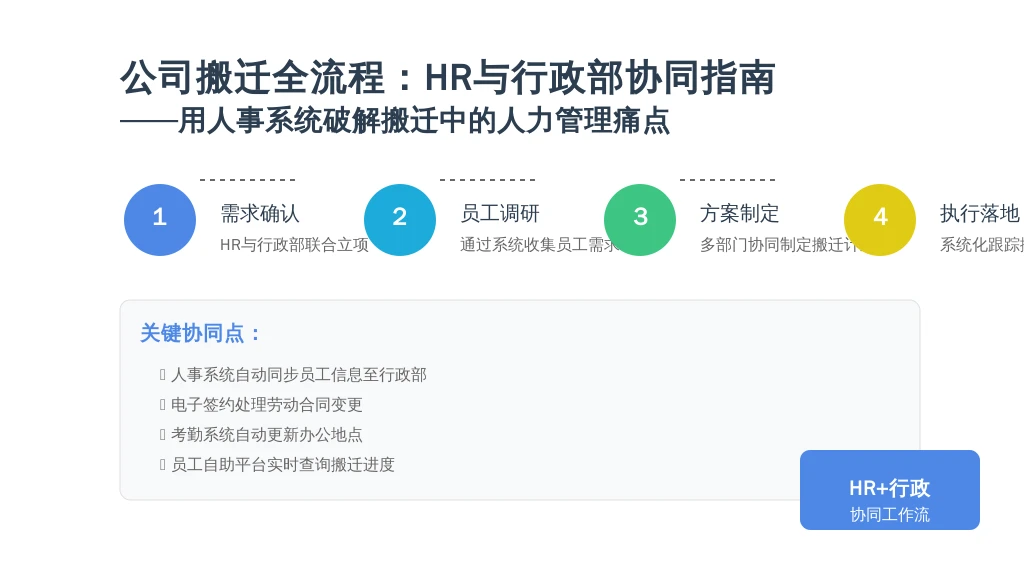The width and height of the screenshot is (1024, 576).
Task: Click the green stage progress indicator circle
Action: (x=640, y=220)
